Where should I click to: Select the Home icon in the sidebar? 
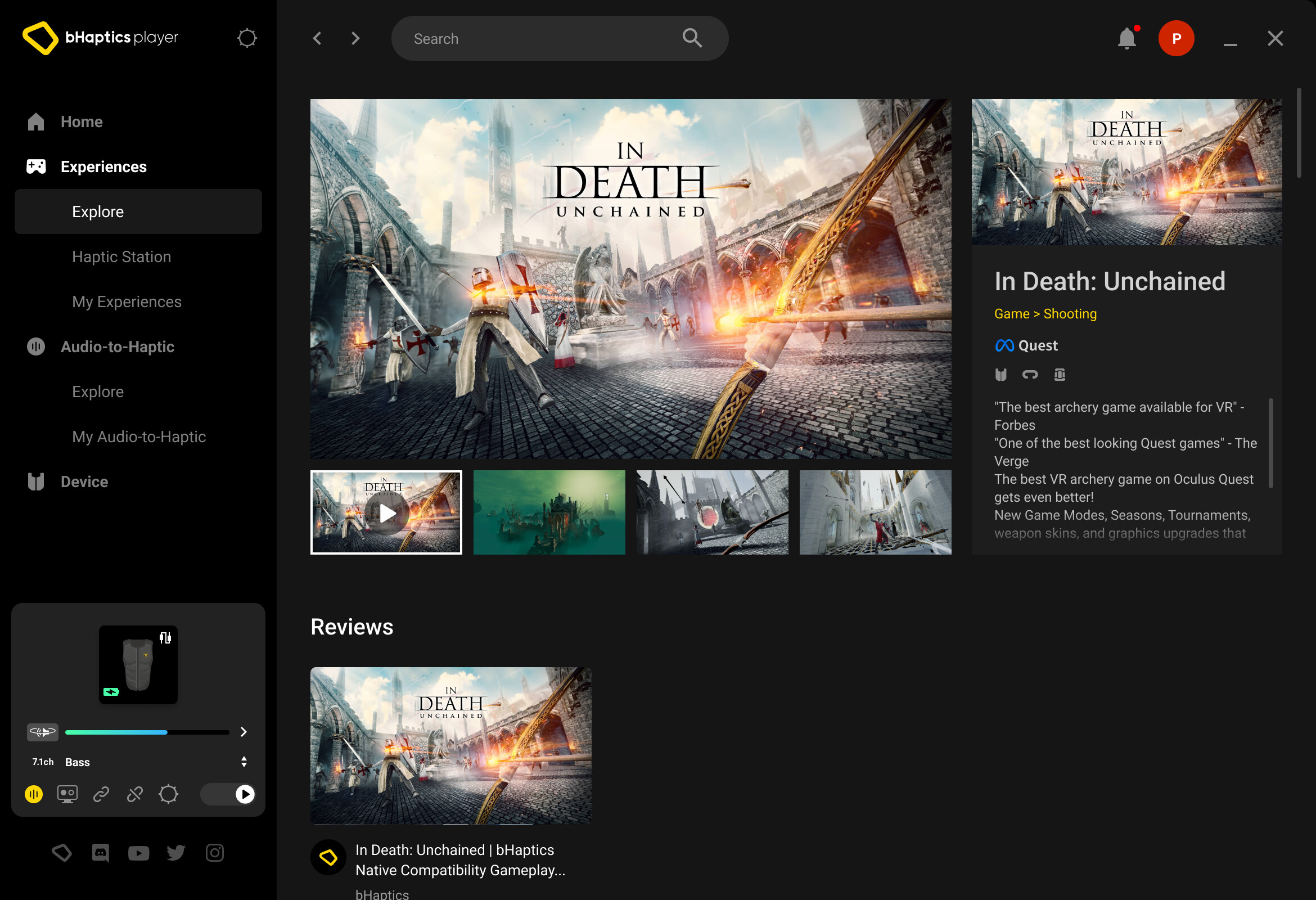[x=35, y=120]
